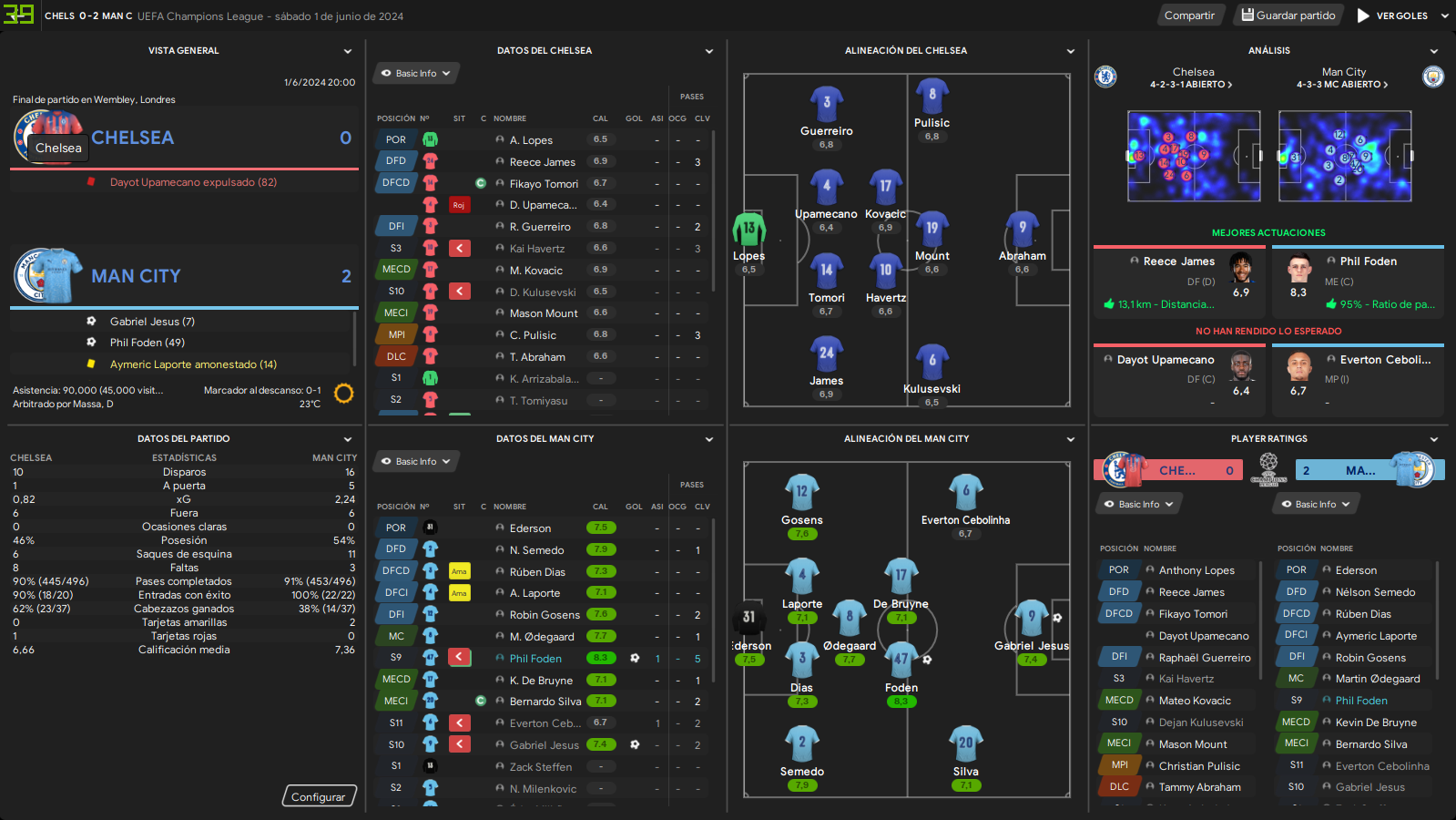Click the substitution arrow icon beside Kai Havertz
Screen dimensions: 1456x820
coord(460,248)
